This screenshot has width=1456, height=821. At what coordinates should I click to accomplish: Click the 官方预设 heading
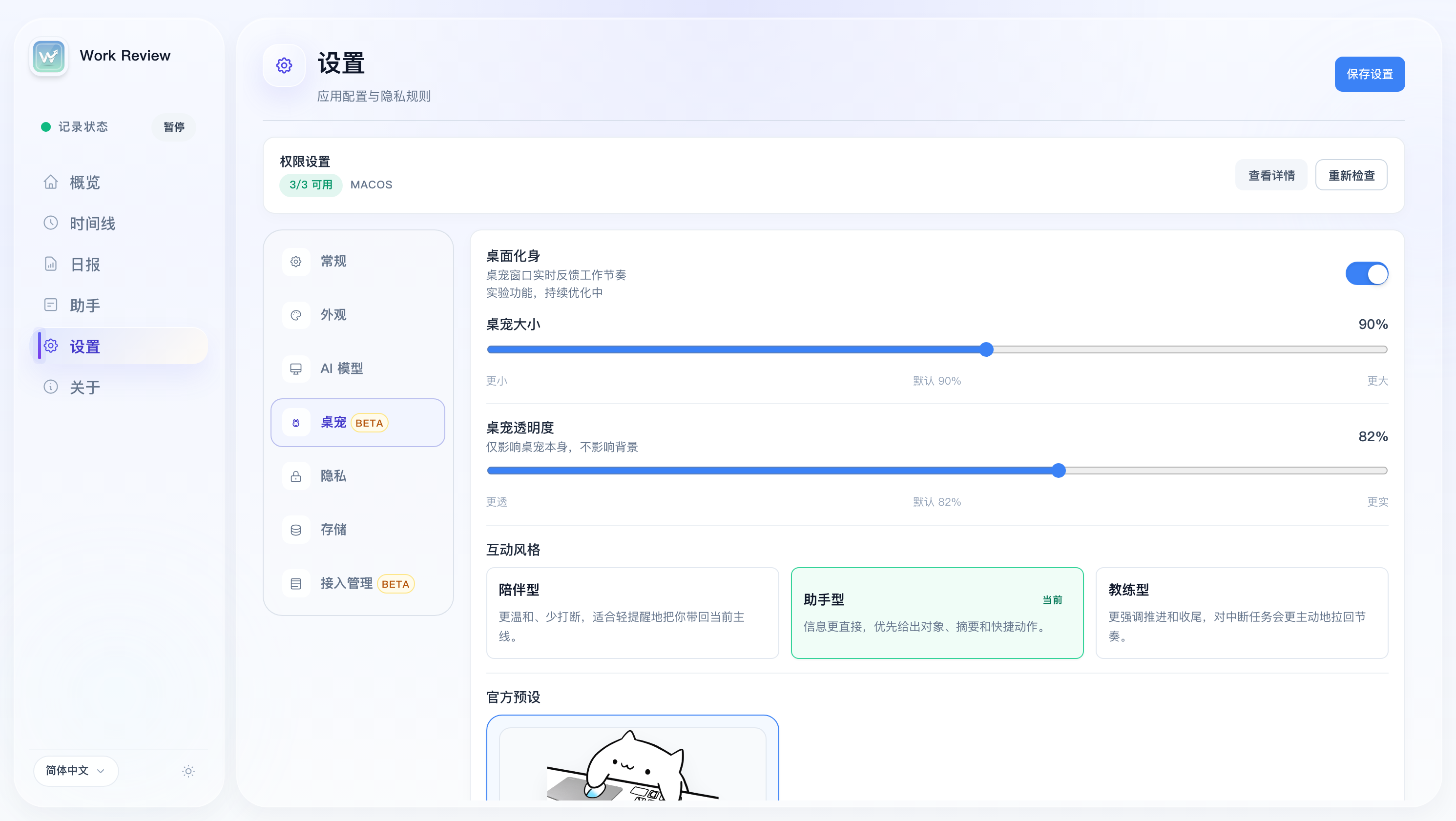[513, 697]
